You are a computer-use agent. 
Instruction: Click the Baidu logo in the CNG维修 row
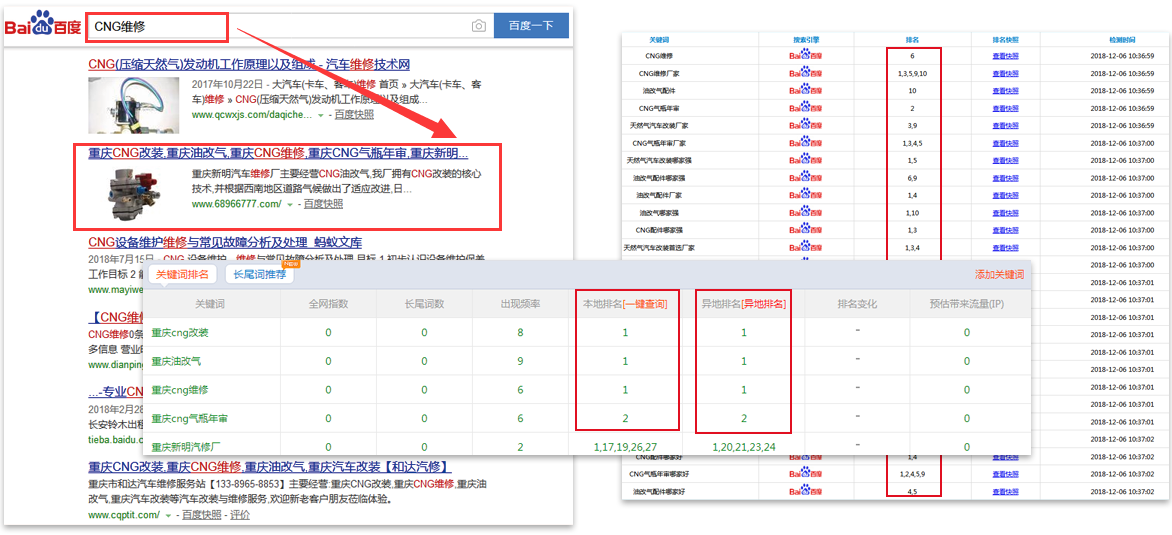point(806,55)
